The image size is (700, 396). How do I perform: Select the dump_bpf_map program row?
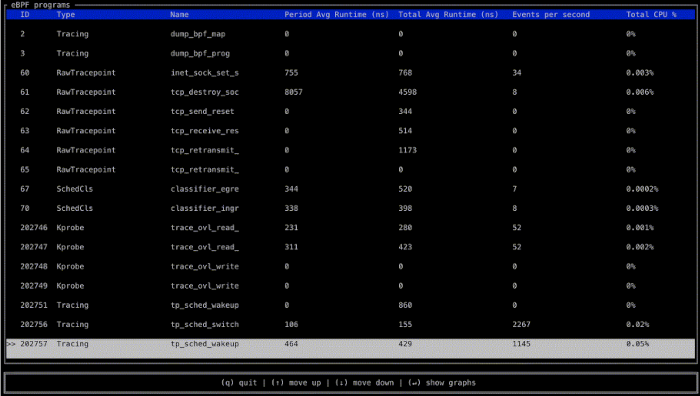tap(350, 34)
